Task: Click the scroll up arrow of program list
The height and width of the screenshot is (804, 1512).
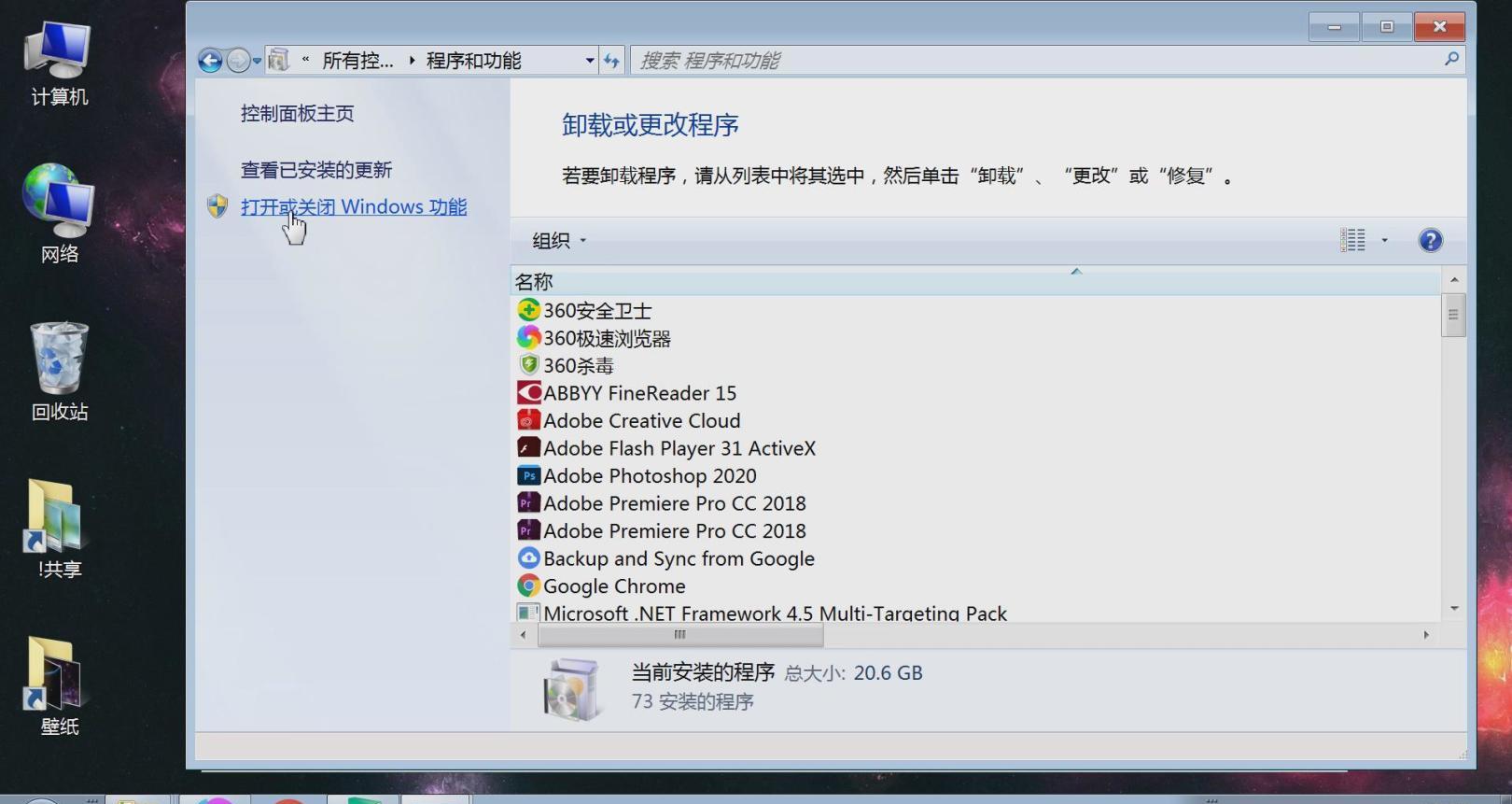Action: [x=1453, y=279]
